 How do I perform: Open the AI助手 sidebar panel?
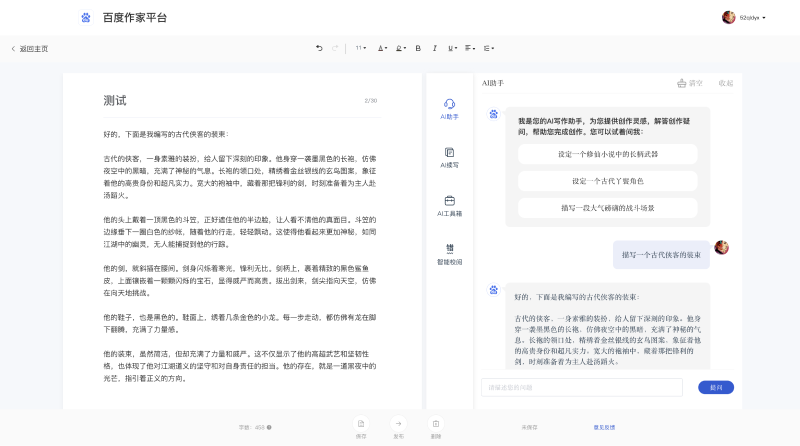point(449,108)
